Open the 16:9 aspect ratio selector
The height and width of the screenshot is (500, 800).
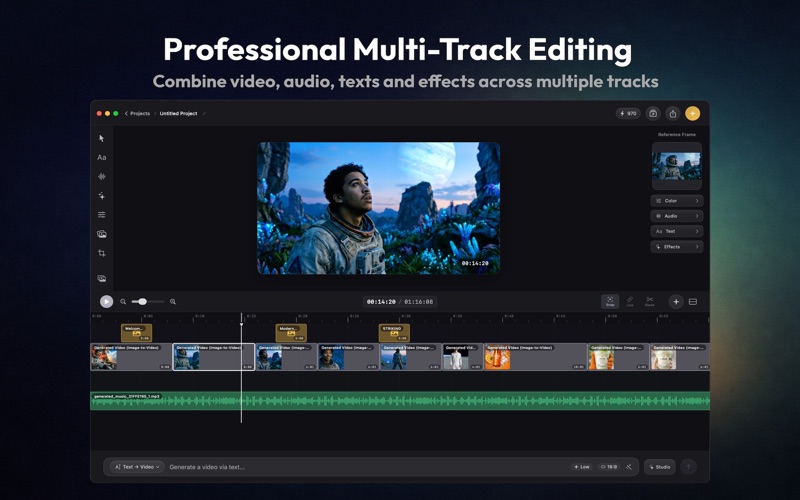(x=609, y=467)
